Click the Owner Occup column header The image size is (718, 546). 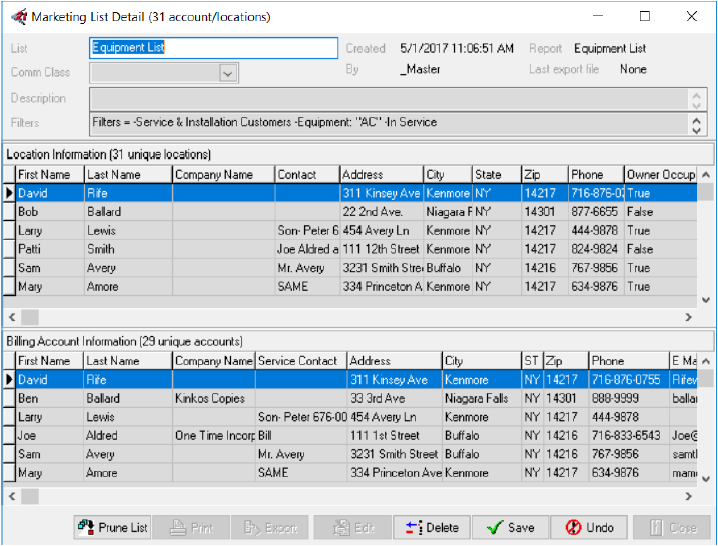pos(661,175)
